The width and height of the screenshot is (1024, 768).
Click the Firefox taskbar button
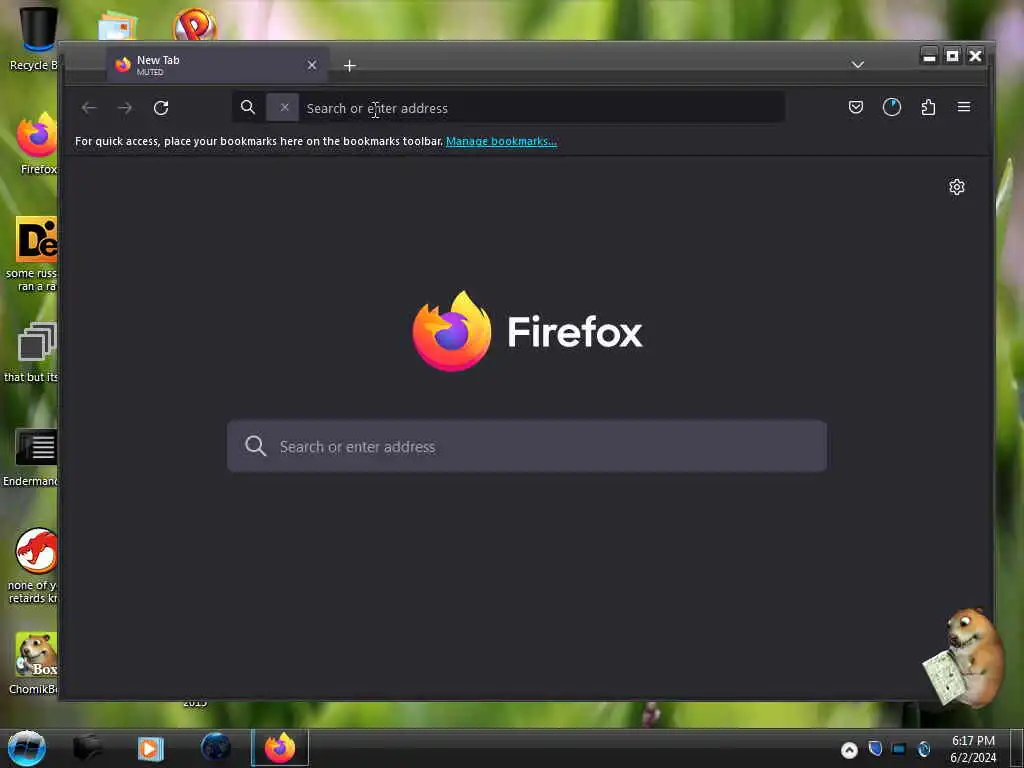pos(280,748)
